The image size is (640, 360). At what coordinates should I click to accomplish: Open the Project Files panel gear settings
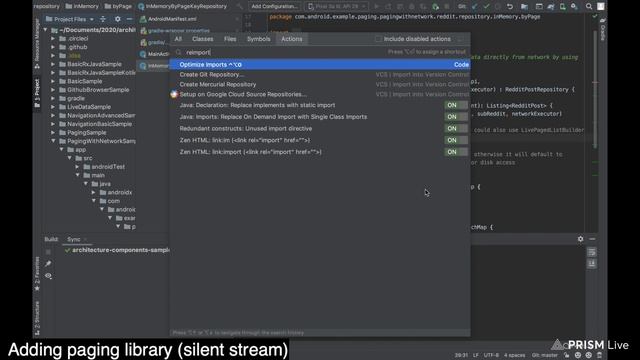(x=118, y=19)
